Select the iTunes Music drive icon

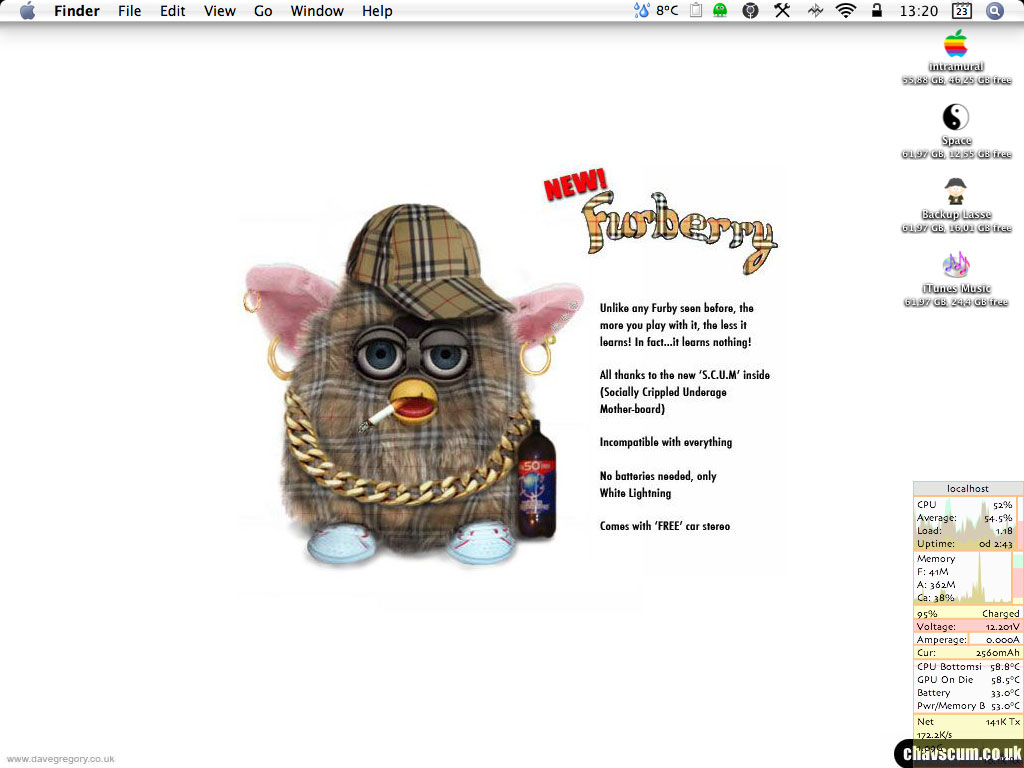tap(955, 265)
